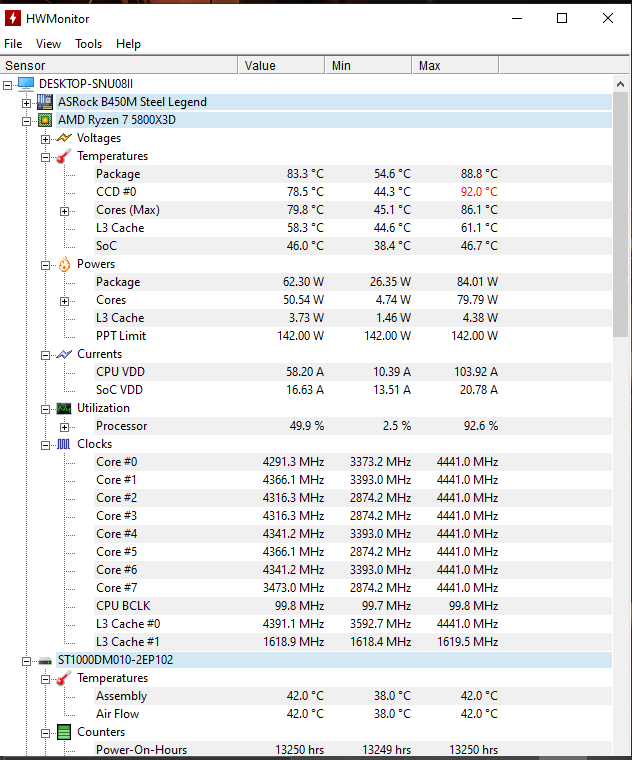The image size is (632, 760).
Task: Click the Utilization graph icon
Action: [64, 408]
